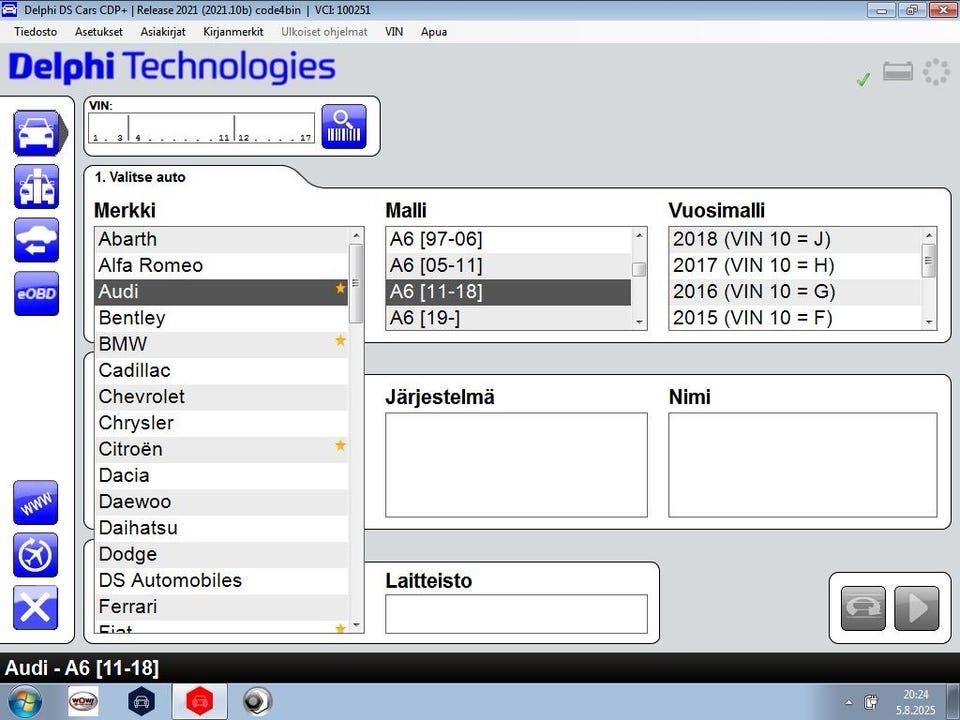Open the Asiakirjat menu
Viewport: 960px width, 720px height.
click(163, 32)
